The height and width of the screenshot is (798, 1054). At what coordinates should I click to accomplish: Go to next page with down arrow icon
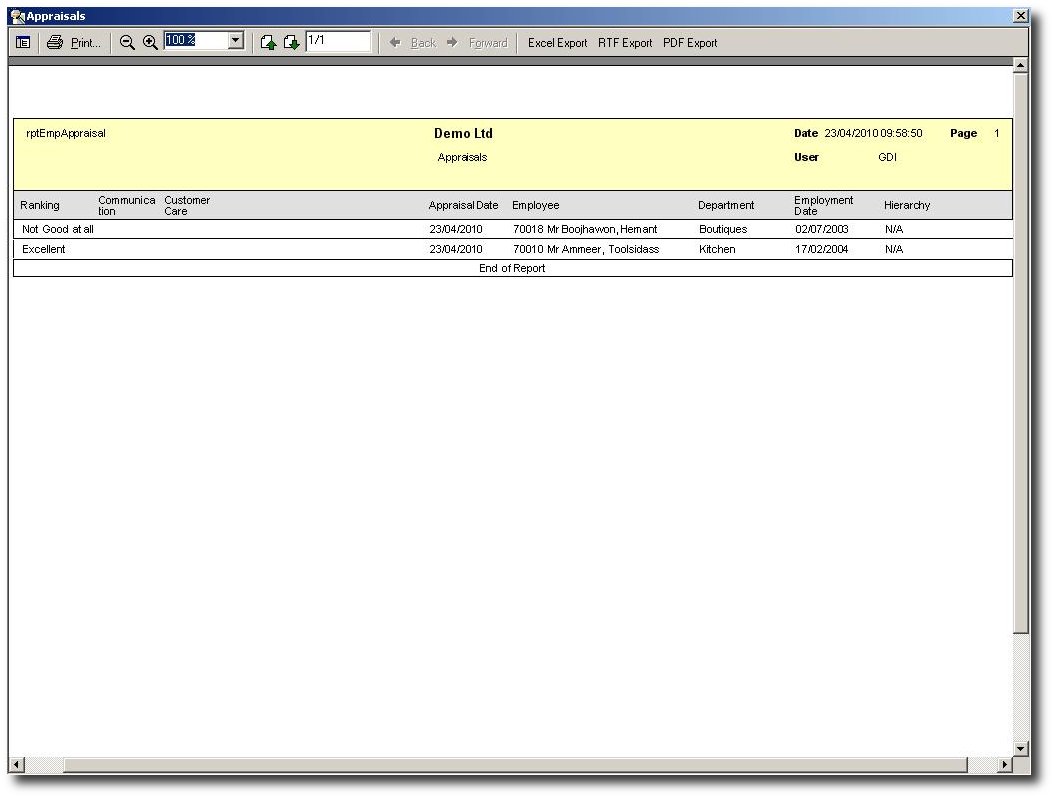pyautogui.click(x=291, y=43)
